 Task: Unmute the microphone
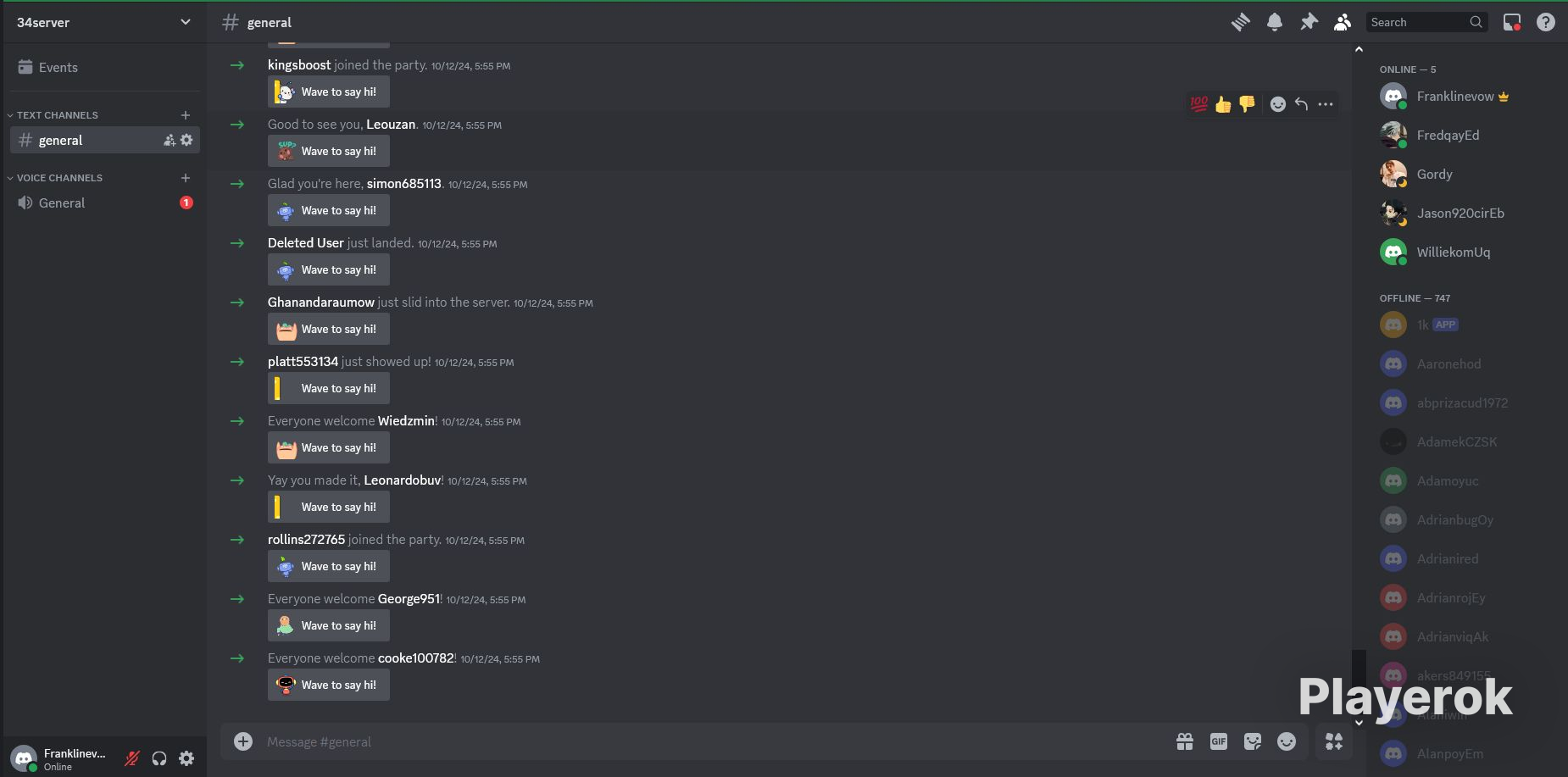132,758
